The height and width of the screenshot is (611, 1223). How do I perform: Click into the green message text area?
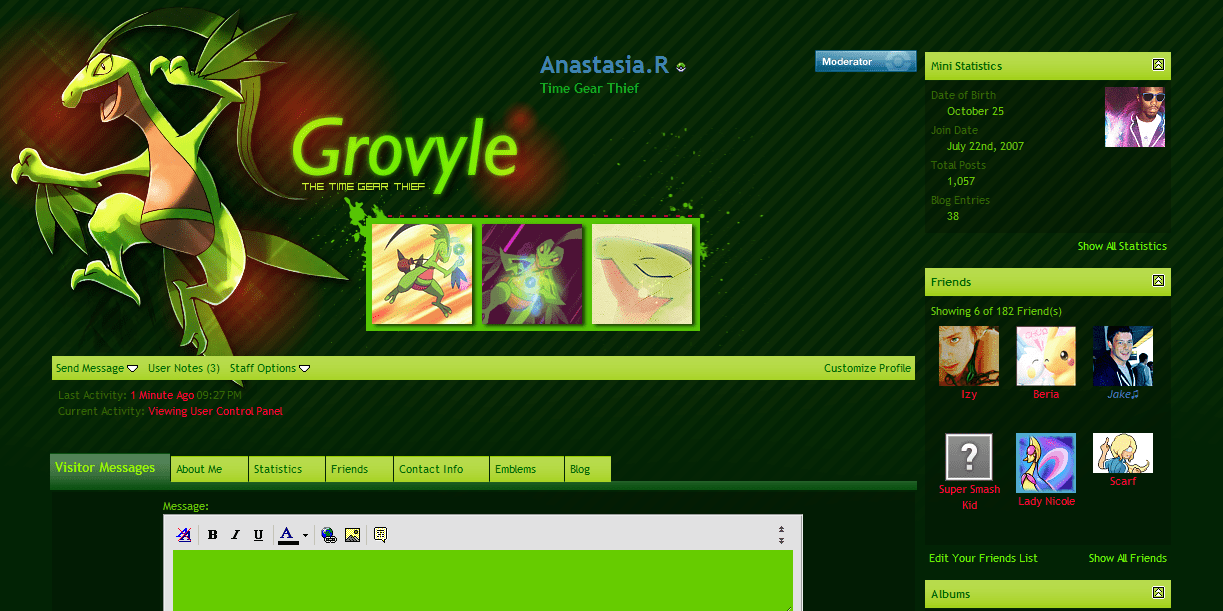coord(483,580)
